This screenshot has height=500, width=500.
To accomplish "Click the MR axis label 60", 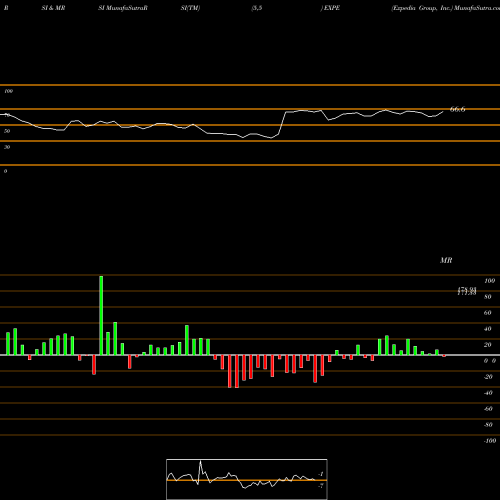I will tap(488, 313).
